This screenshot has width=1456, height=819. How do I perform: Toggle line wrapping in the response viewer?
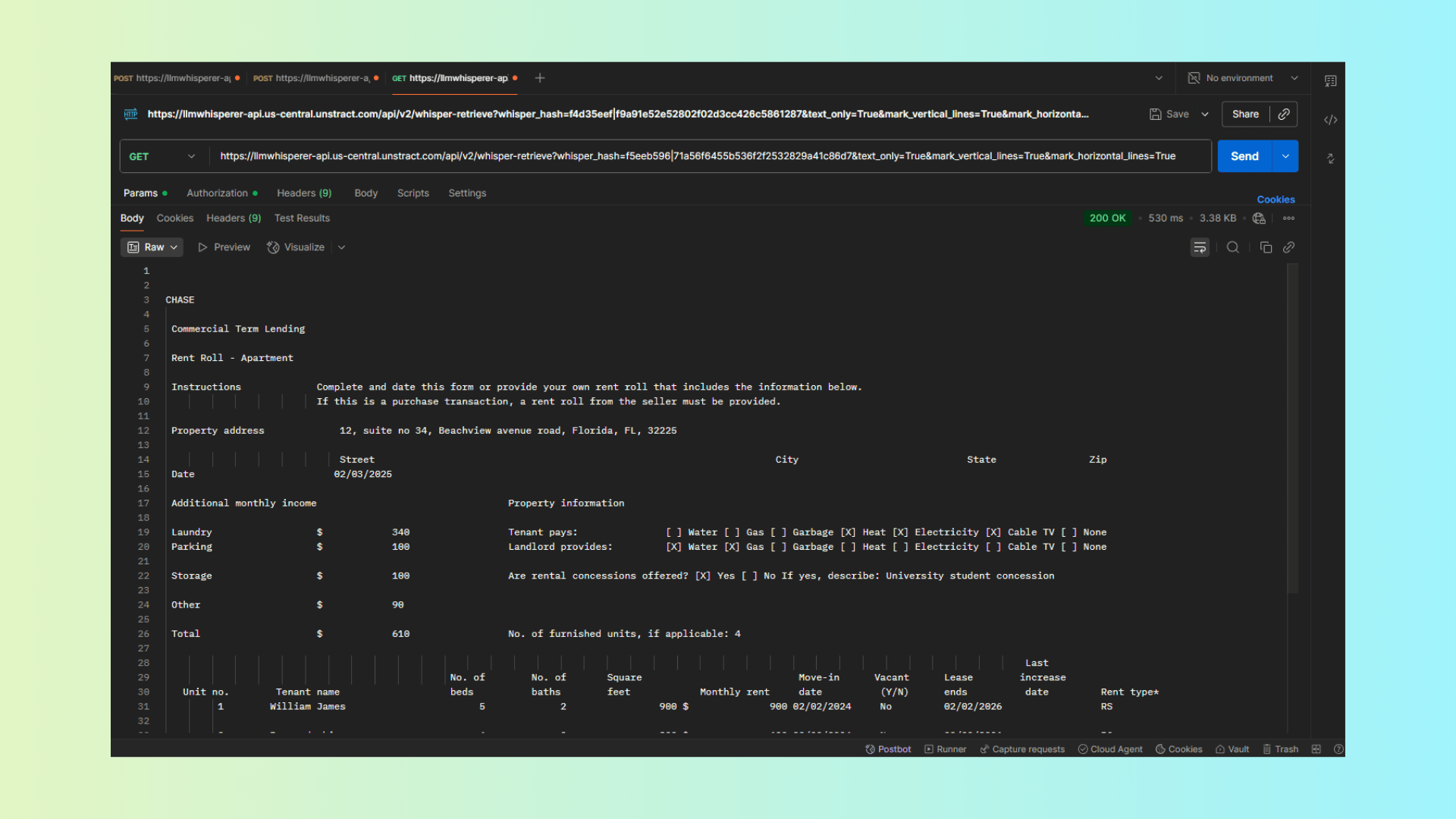[x=1200, y=247]
